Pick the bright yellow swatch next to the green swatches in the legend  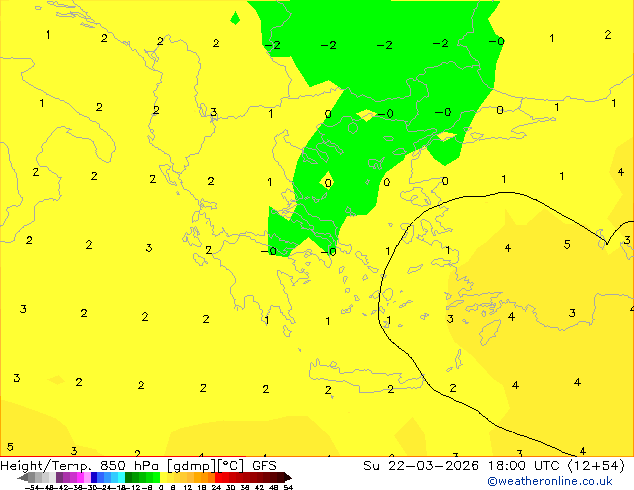[163, 477]
